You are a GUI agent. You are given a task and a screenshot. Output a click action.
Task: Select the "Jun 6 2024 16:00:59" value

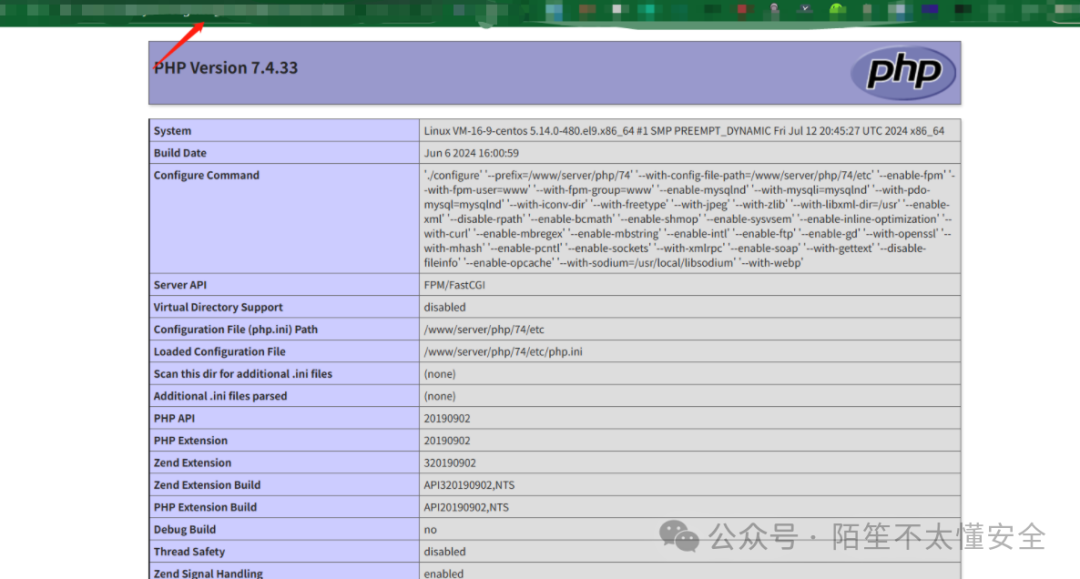[x=471, y=153]
